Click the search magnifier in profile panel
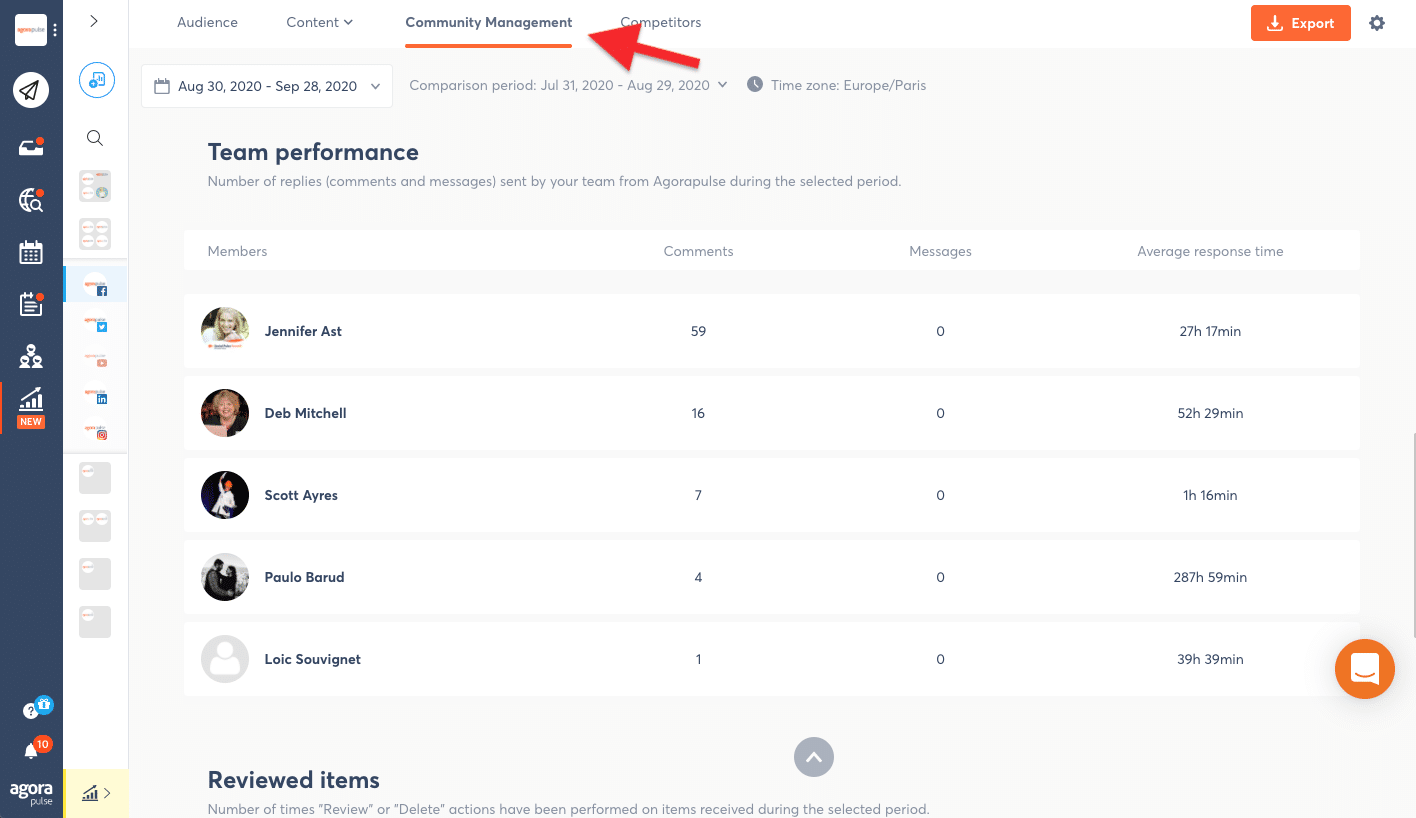The height and width of the screenshot is (818, 1416). coord(95,138)
